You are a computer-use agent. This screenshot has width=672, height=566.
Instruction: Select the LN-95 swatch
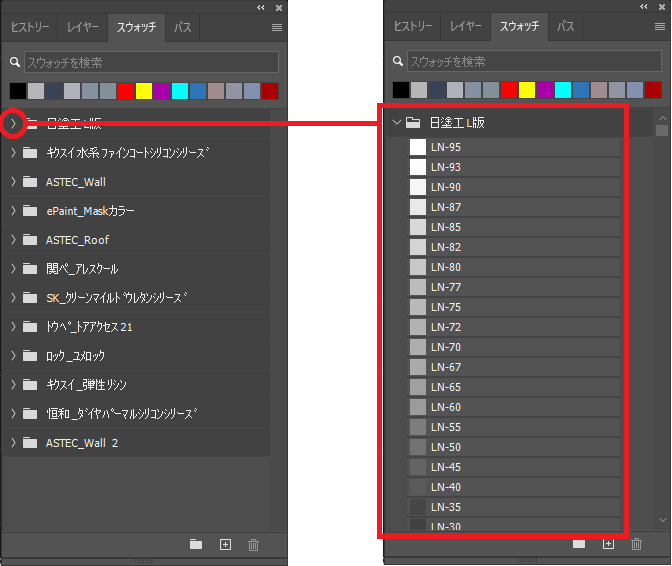tap(513, 147)
